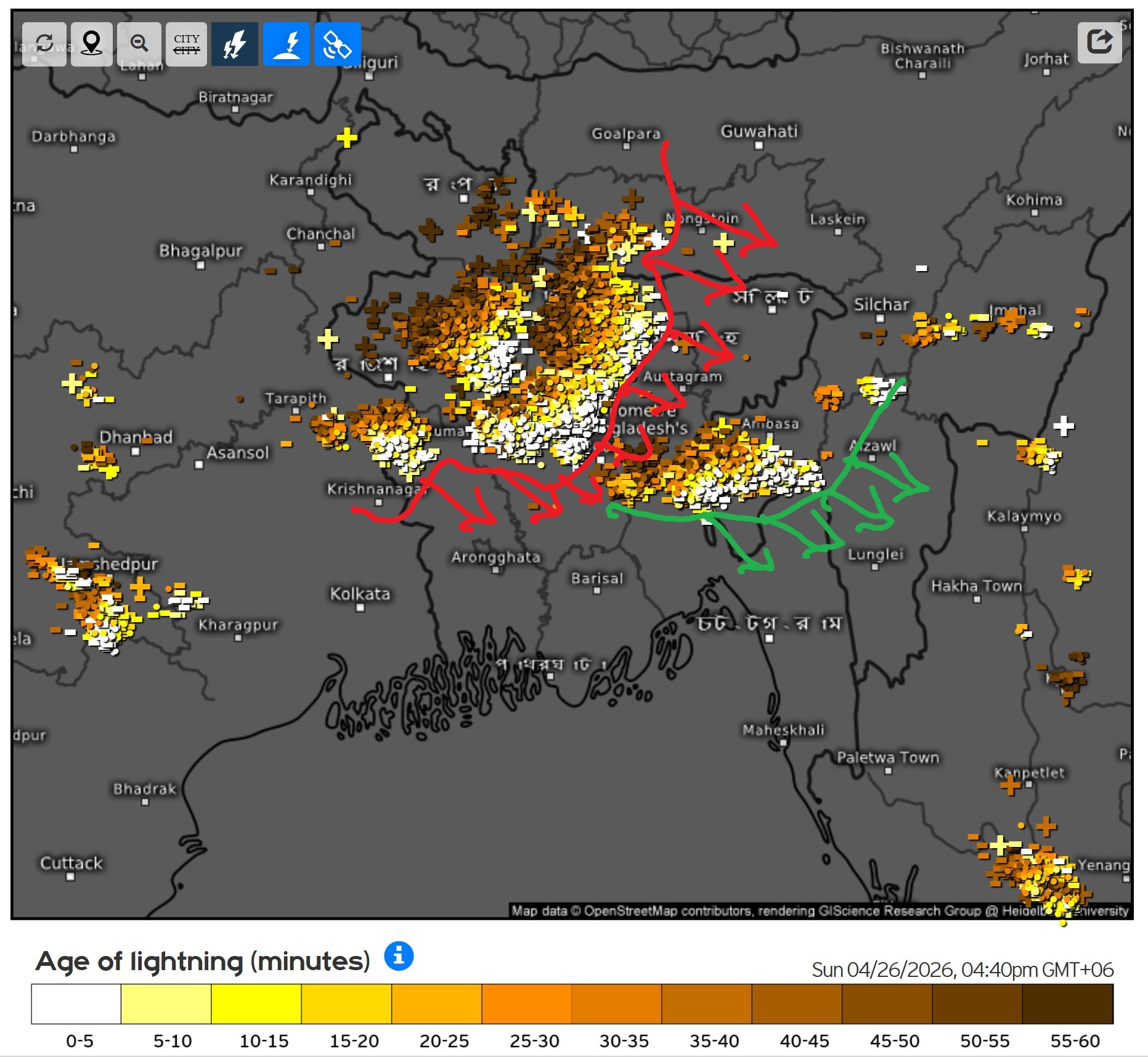The width and height of the screenshot is (1148, 1057).
Task: Select the Cuttack city marker on map
Action: pyautogui.click(x=70, y=877)
